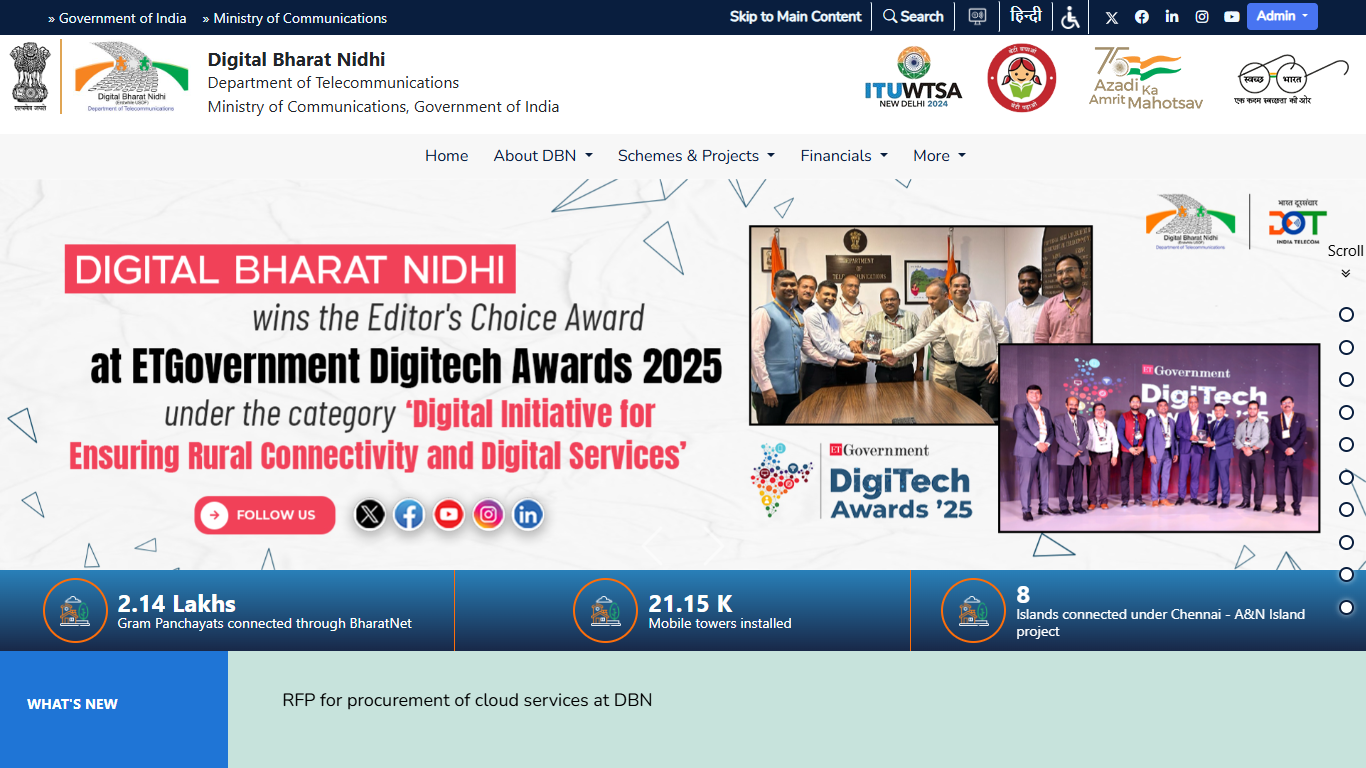
Task: Click the DOT India Telecom banner logo
Action: [x=1298, y=222]
